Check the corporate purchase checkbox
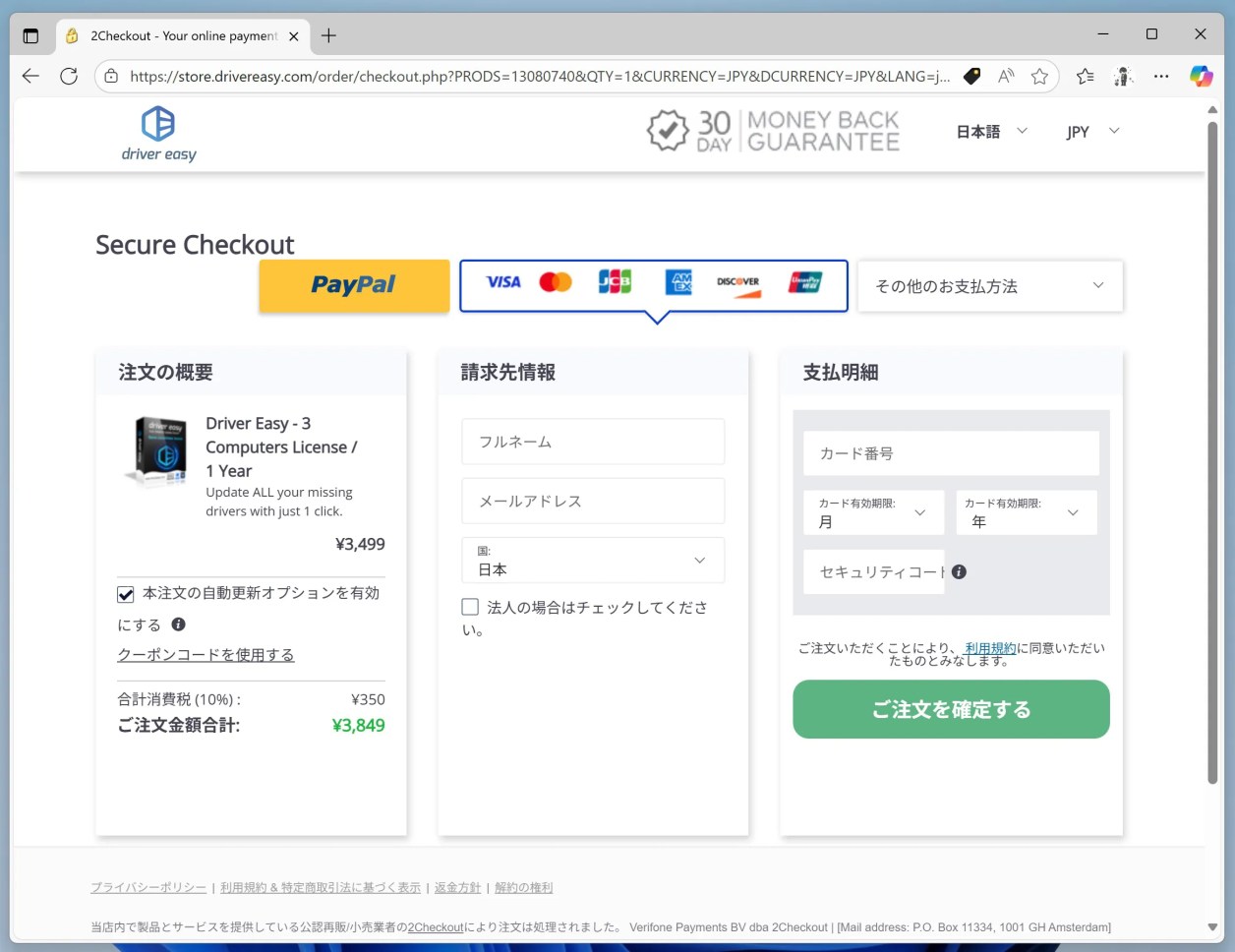This screenshot has height=952, width=1235. (470, 607)
